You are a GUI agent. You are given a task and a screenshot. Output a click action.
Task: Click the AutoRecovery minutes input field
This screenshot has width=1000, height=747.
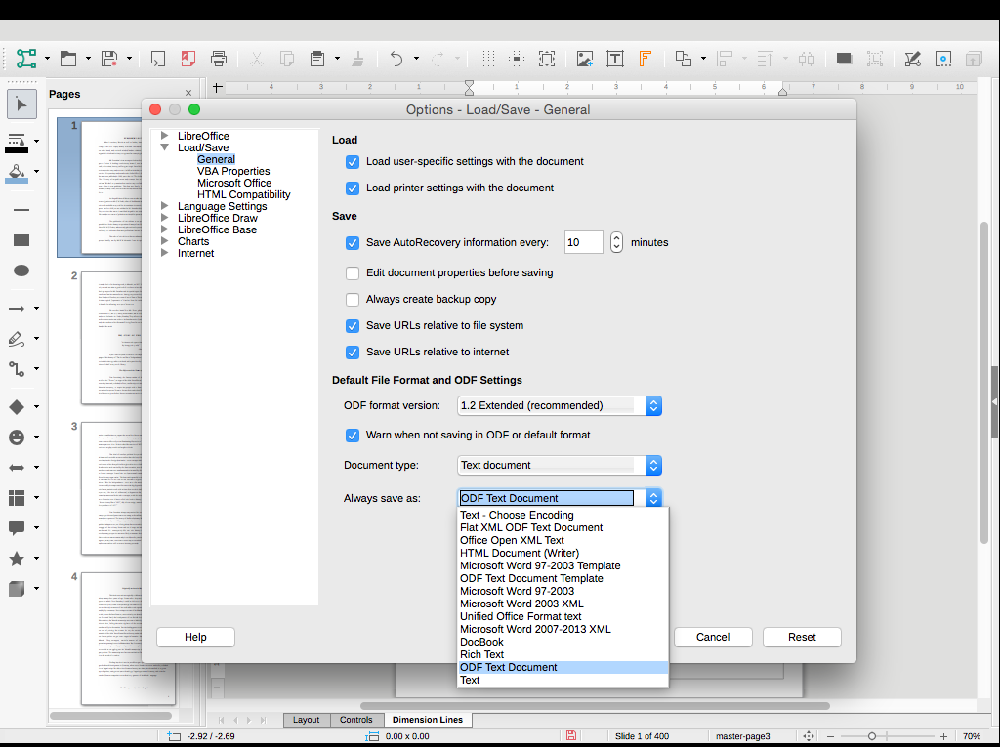coord(584,242)
